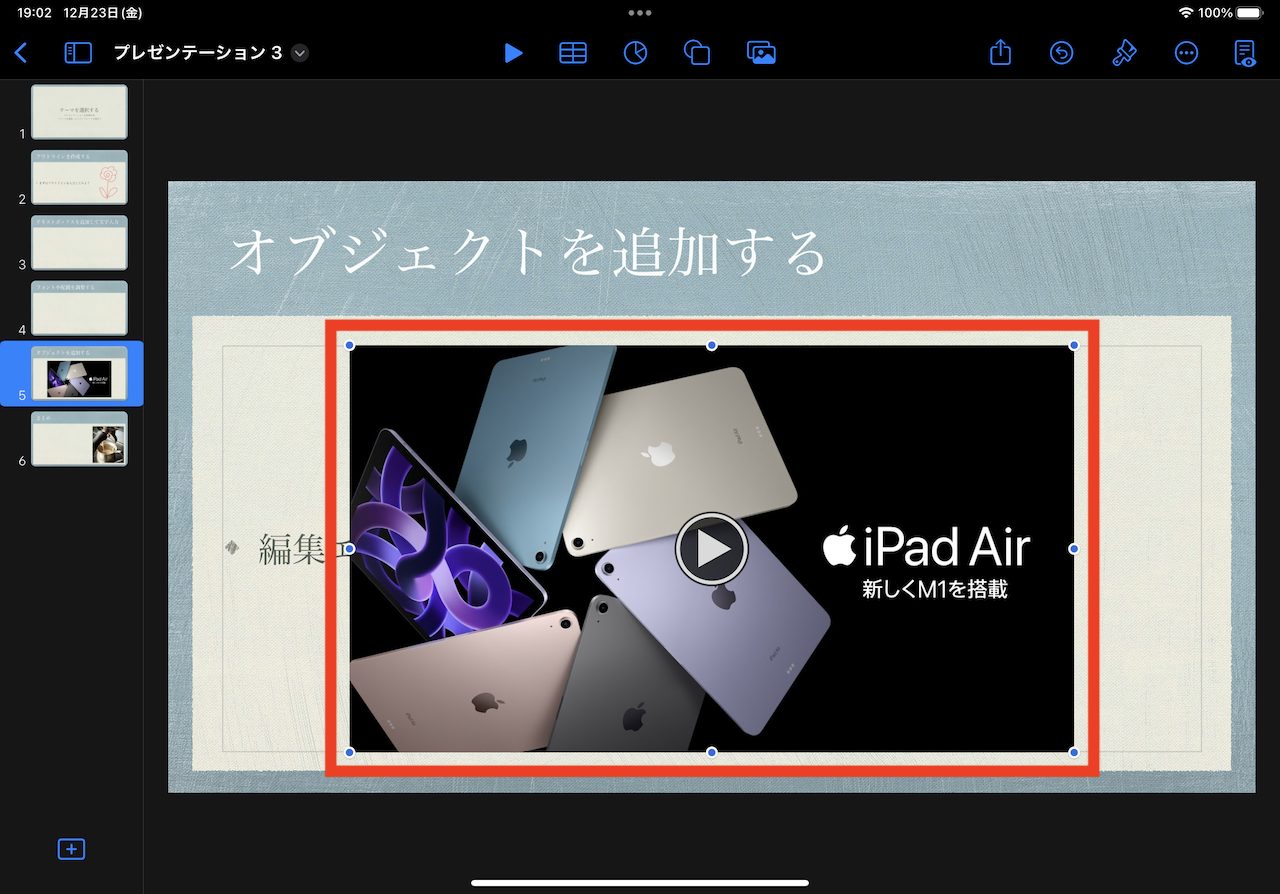Screen dimensions: 1280x894
Task: Tap the battery indicator
Action: click(1250, 13)
